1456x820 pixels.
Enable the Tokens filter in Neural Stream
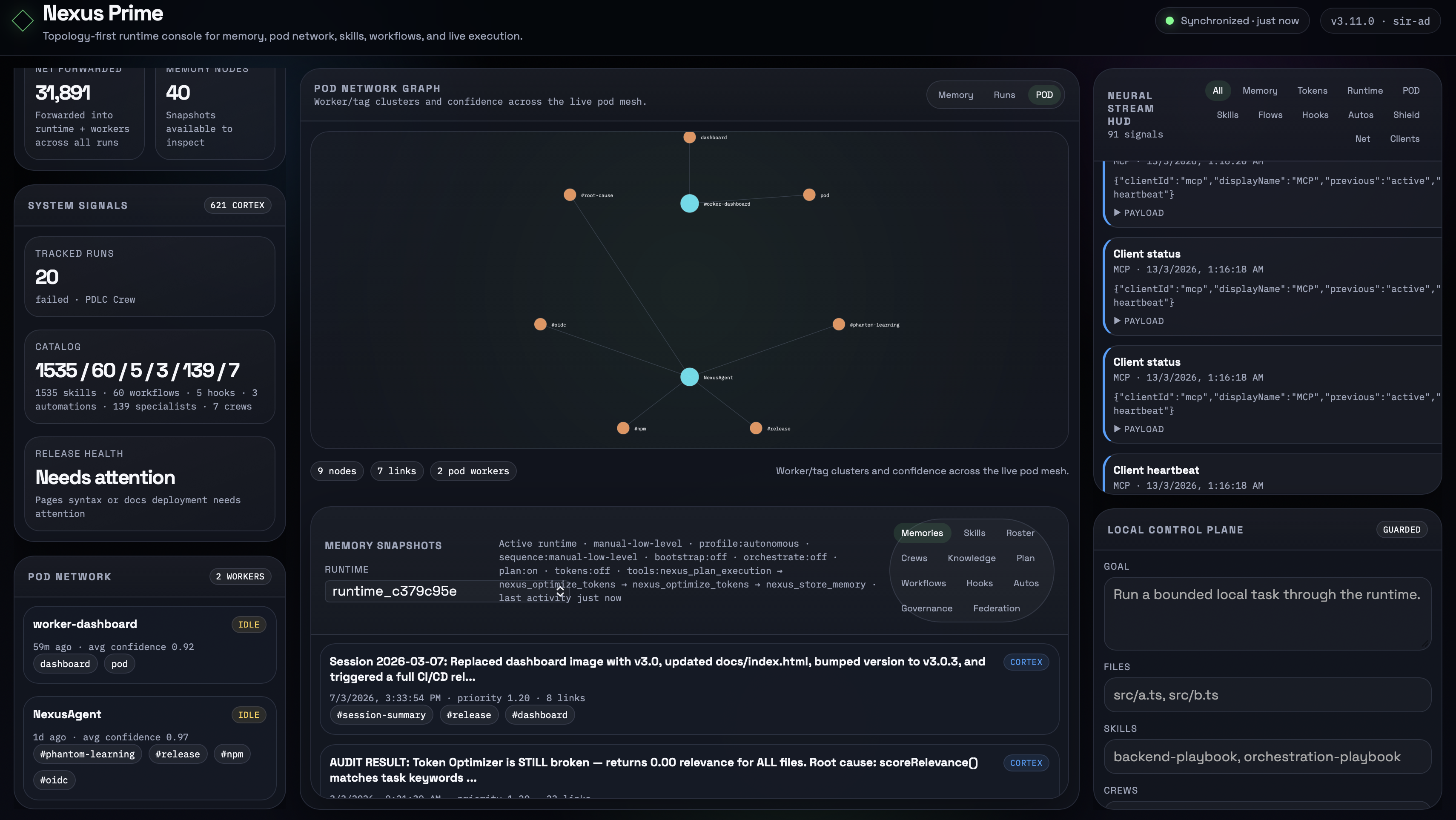coord(1312,90)
